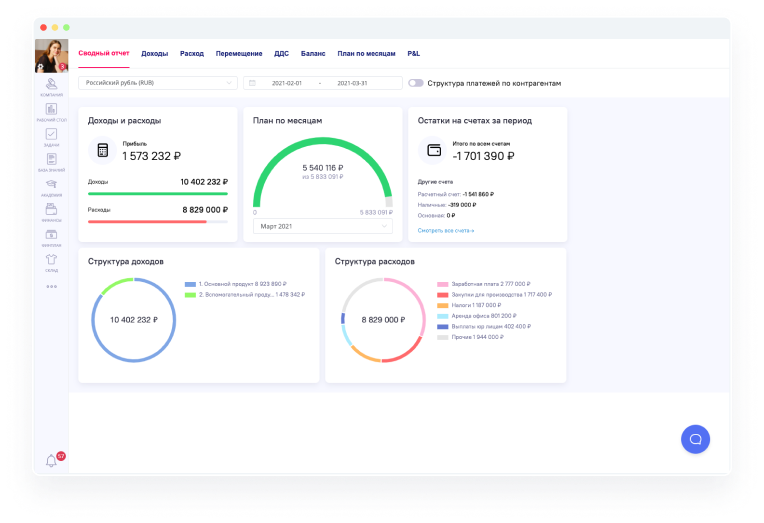Open Финансы section in the sidebar
The width and height of the screenshot is (764, 523).
coord(51,213)
